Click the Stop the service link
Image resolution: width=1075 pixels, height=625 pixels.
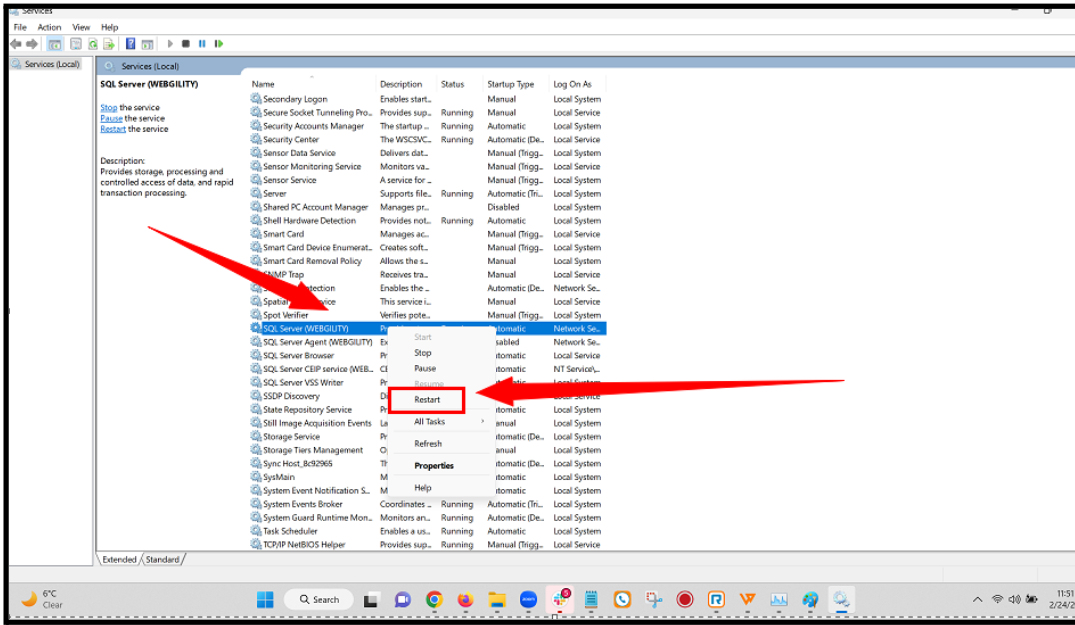tap(108, 108)
